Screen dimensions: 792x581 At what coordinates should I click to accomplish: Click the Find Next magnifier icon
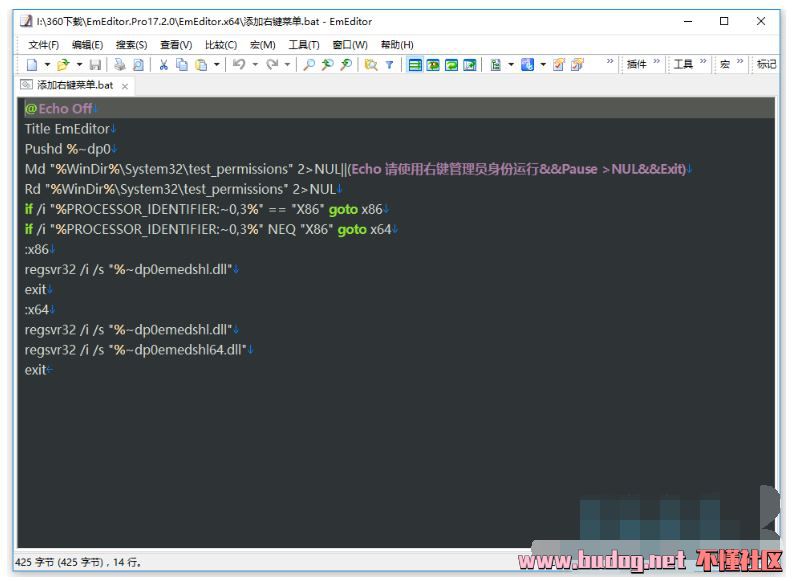pos(346,65)
